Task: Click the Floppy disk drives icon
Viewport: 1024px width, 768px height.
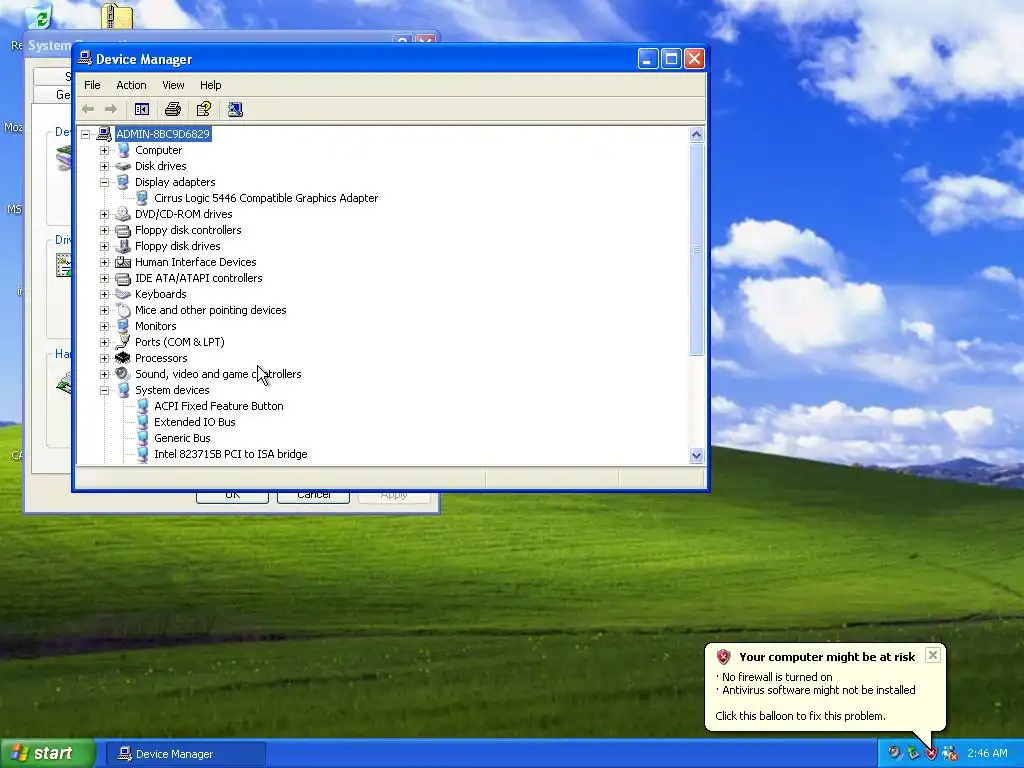Action: click(123, 246)
